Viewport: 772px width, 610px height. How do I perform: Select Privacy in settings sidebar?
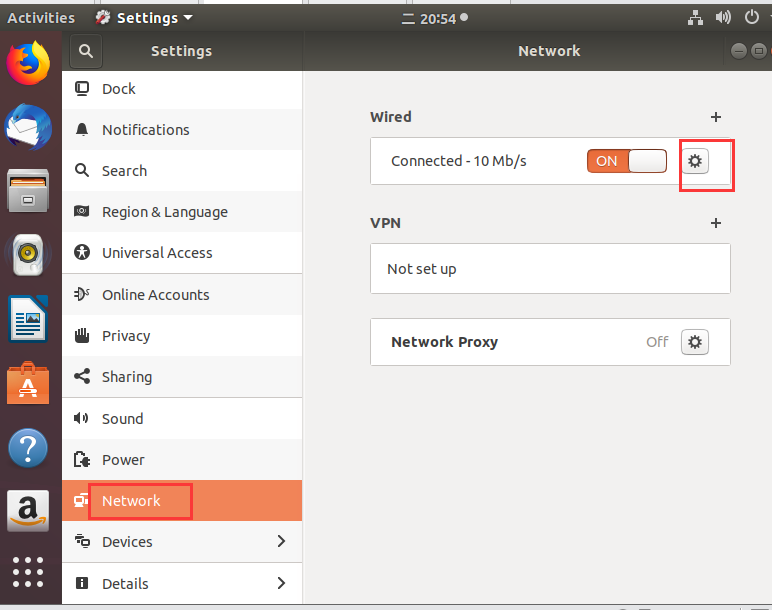[182, 336]
